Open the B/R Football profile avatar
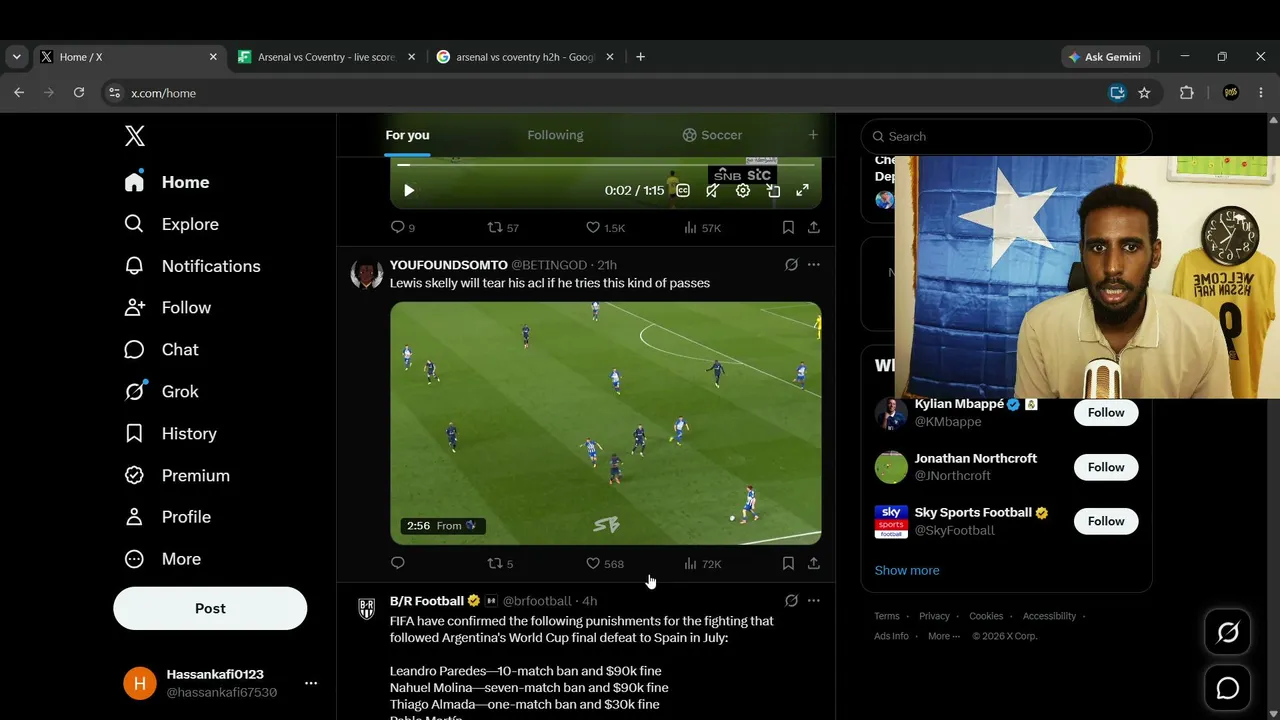This screenshot has width=1280, height=720. coord(367,609)
